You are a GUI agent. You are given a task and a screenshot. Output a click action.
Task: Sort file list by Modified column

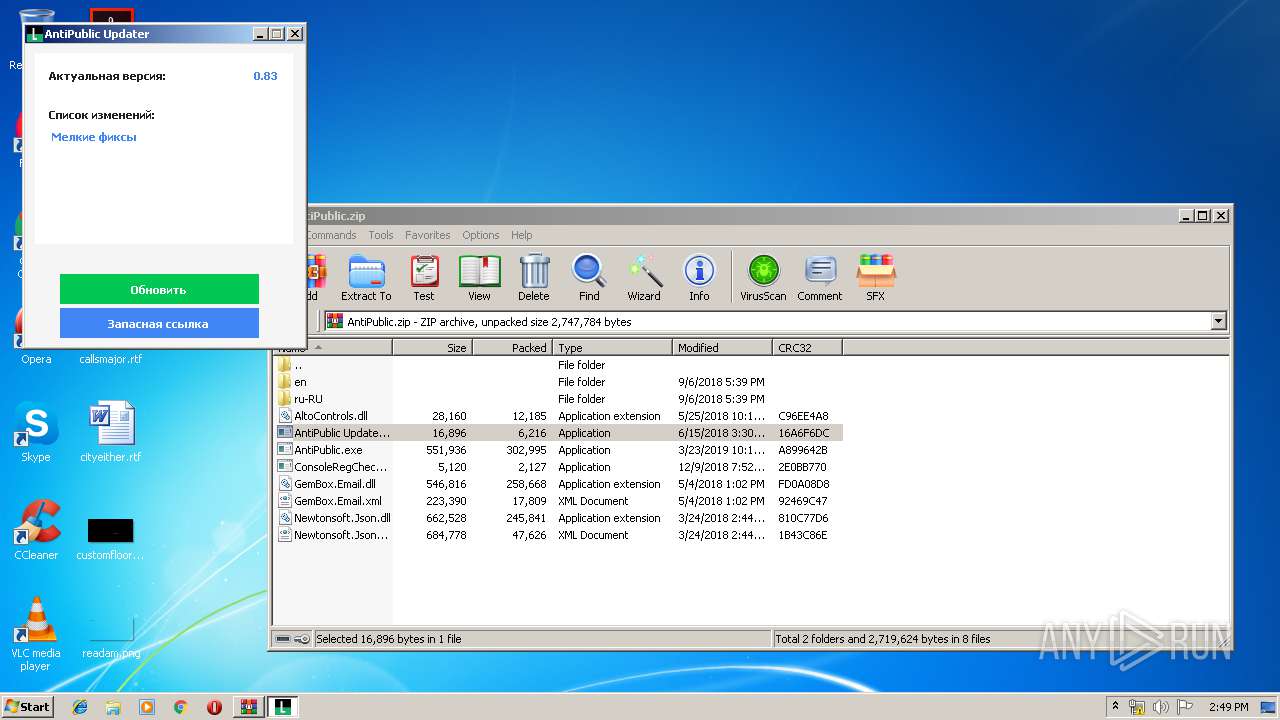(x=722, y=348)
